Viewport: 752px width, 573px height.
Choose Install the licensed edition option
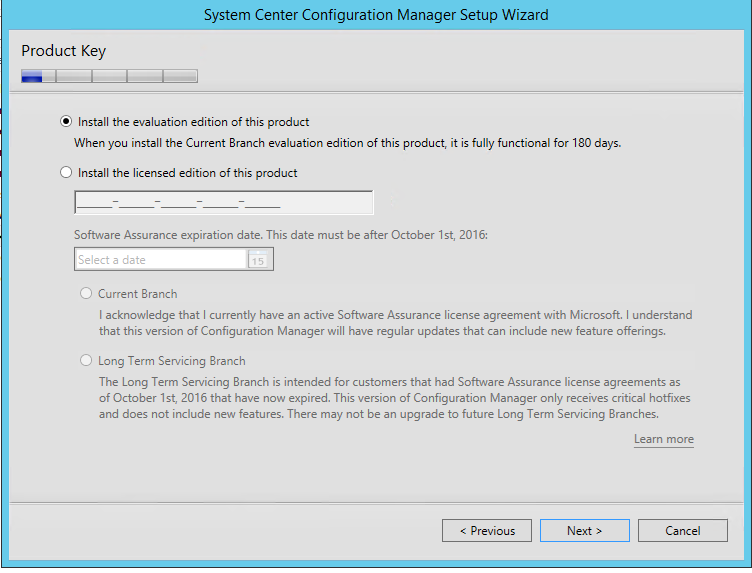tap(66, 172)
